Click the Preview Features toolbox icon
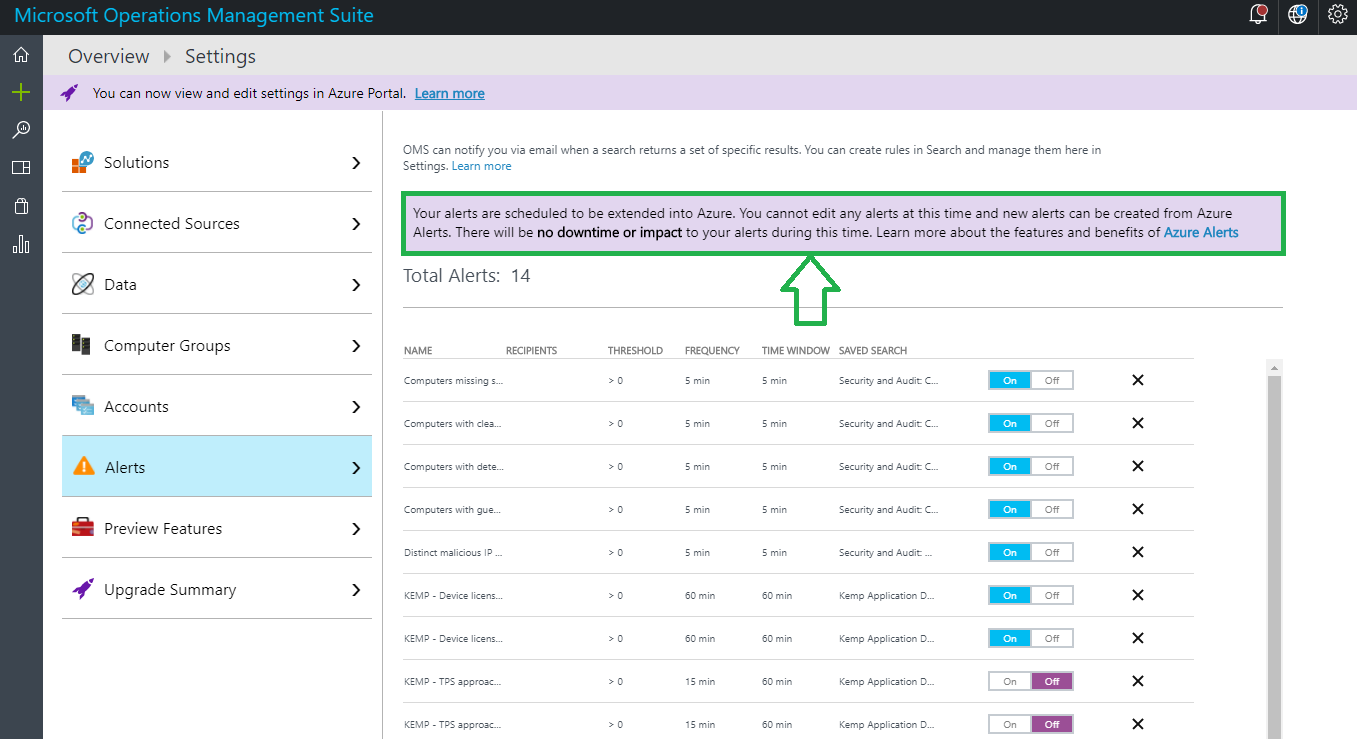The width and height of the screenshot is (1357, 739). 84,528
